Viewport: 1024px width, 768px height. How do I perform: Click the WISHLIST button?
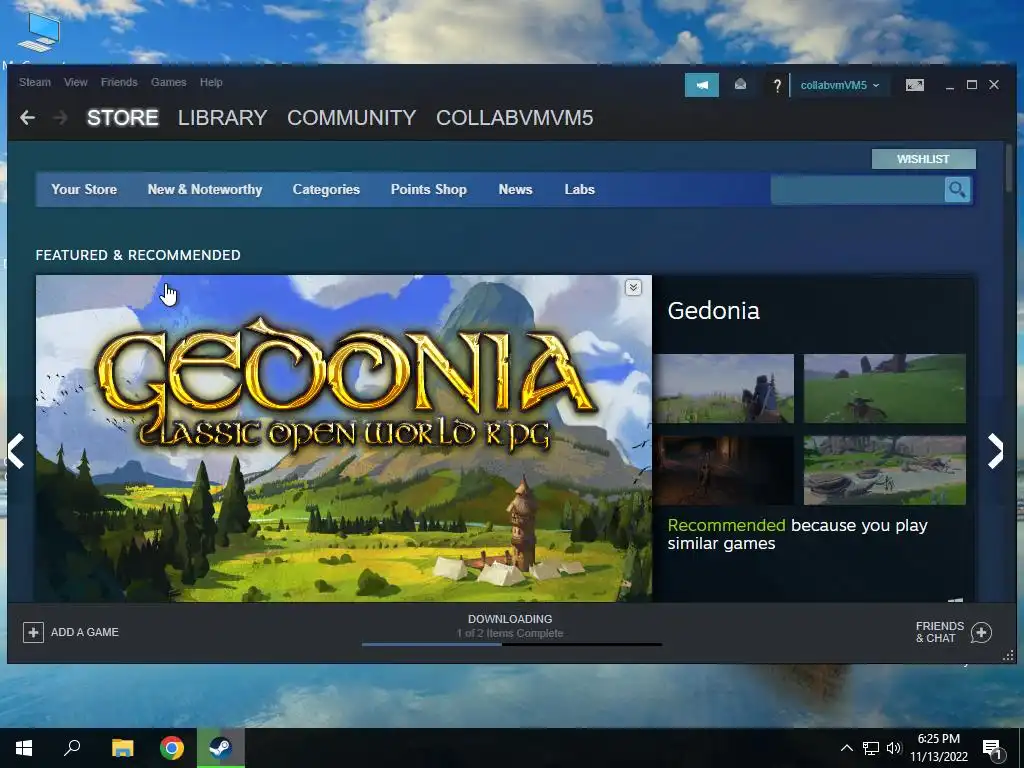923,159
